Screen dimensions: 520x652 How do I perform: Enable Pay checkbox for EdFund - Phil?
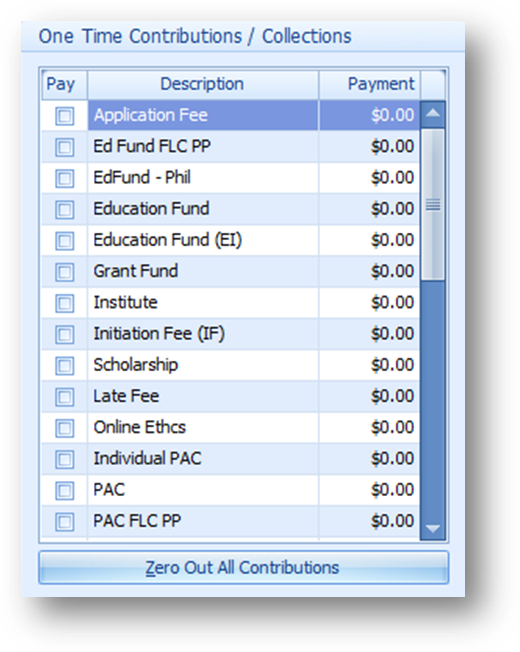(x=64, y=178)
